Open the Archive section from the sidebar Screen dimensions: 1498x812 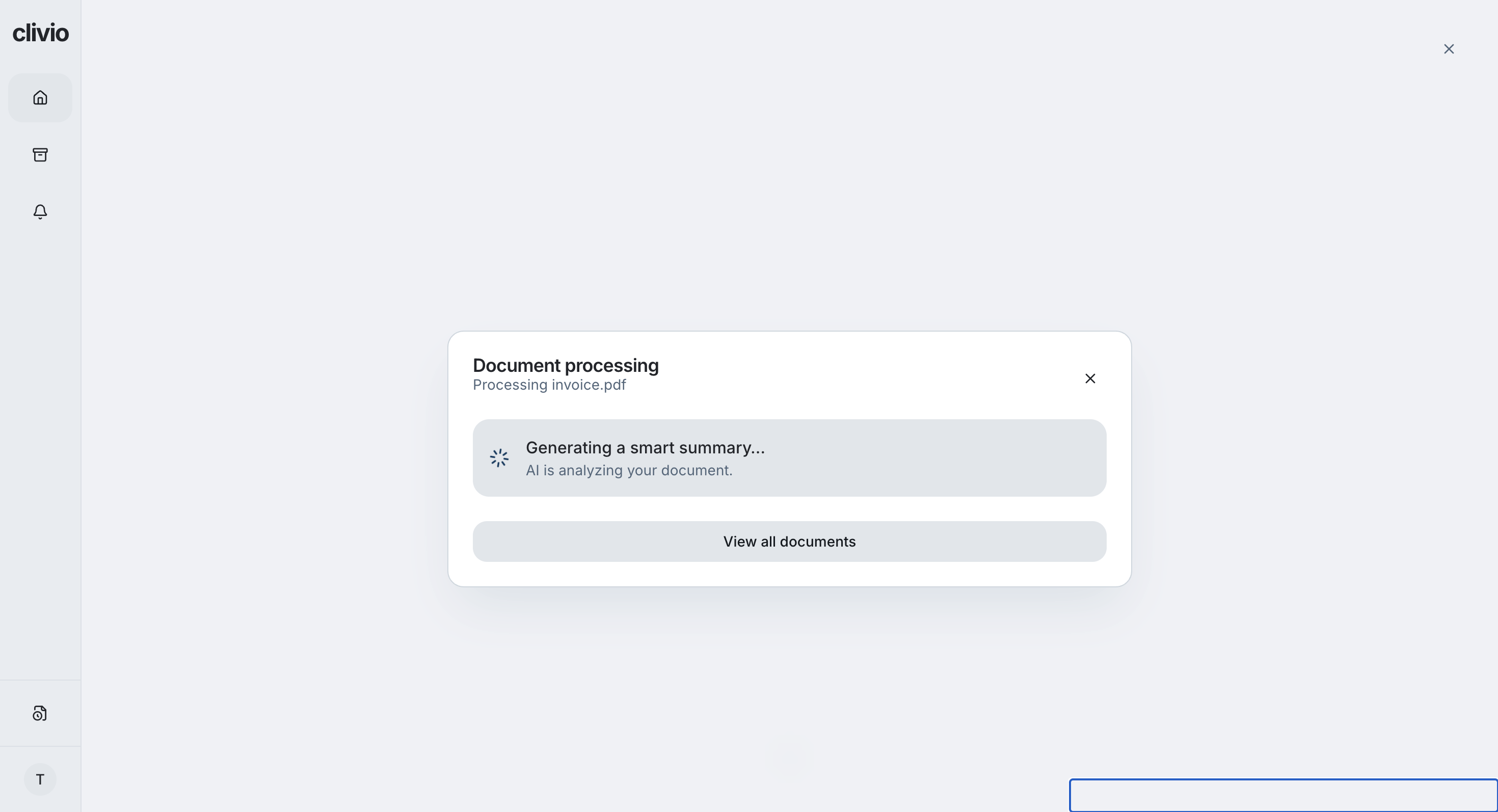coord(40,154)
